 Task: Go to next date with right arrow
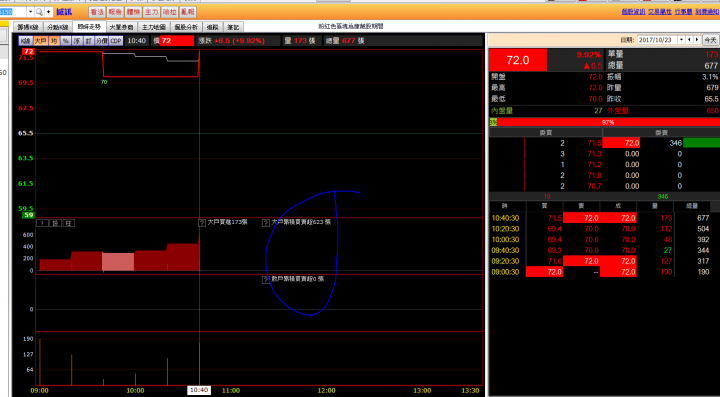tap(697, 40)
